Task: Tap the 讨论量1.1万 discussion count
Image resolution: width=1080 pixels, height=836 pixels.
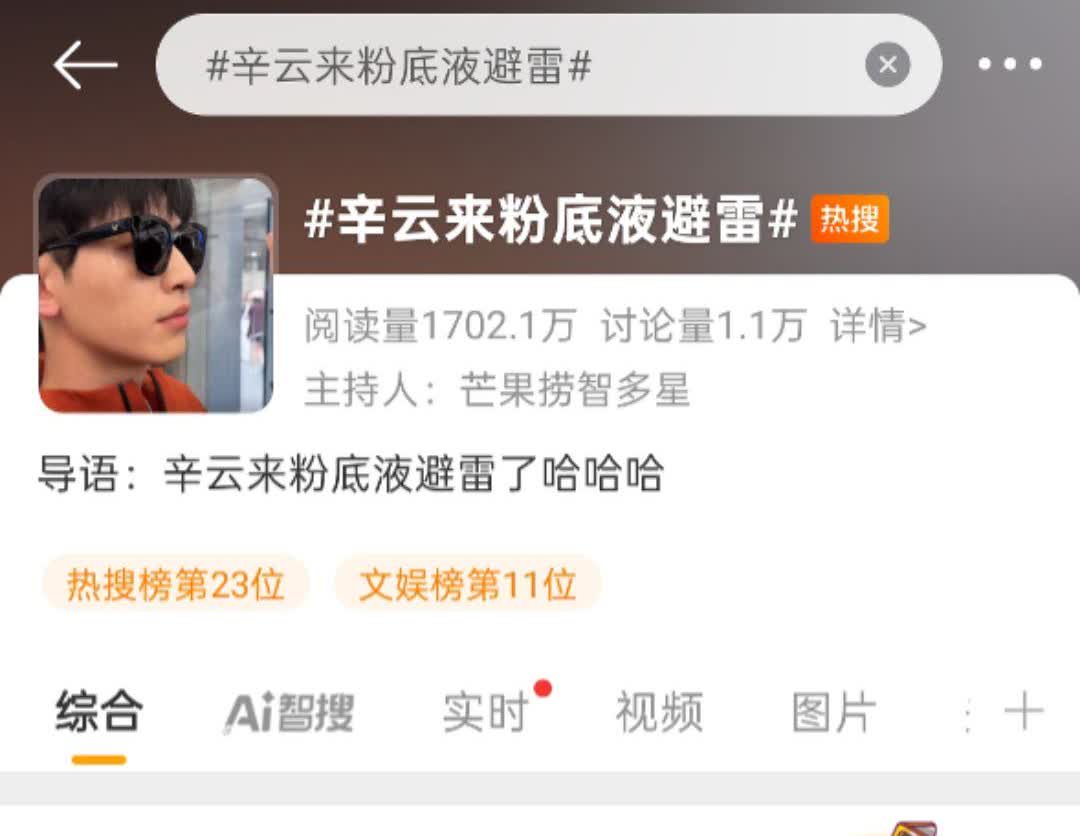Action: click(703, 326)
